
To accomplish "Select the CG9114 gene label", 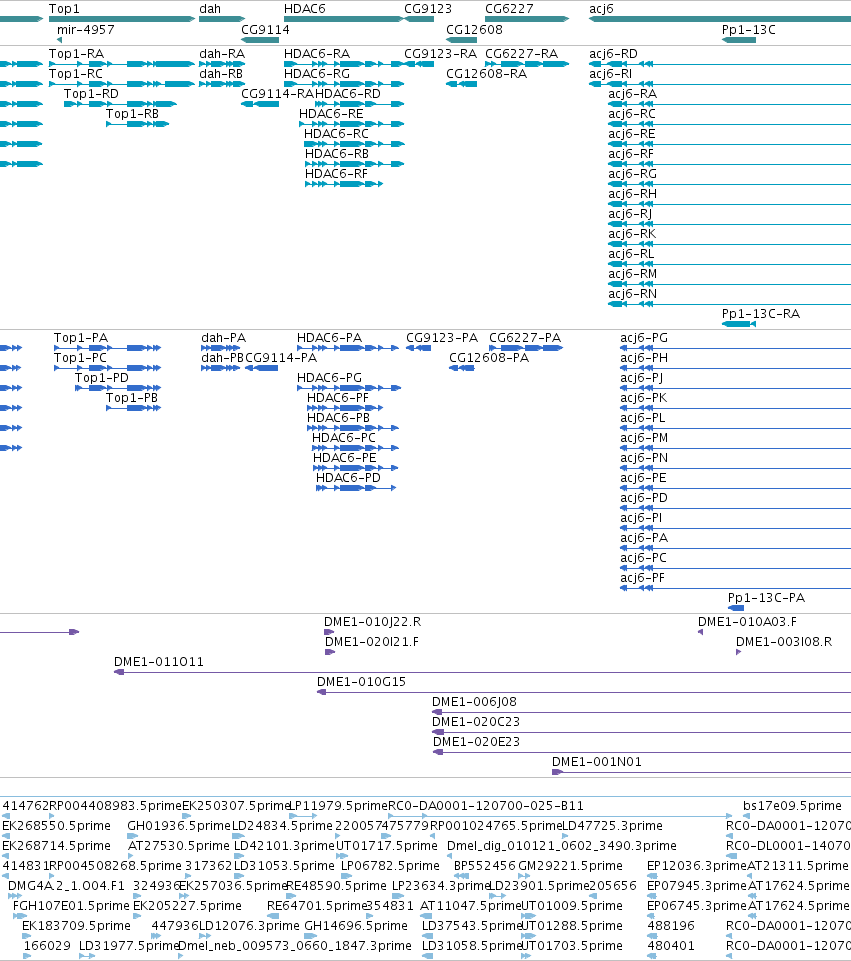I will tap(265, 29).
